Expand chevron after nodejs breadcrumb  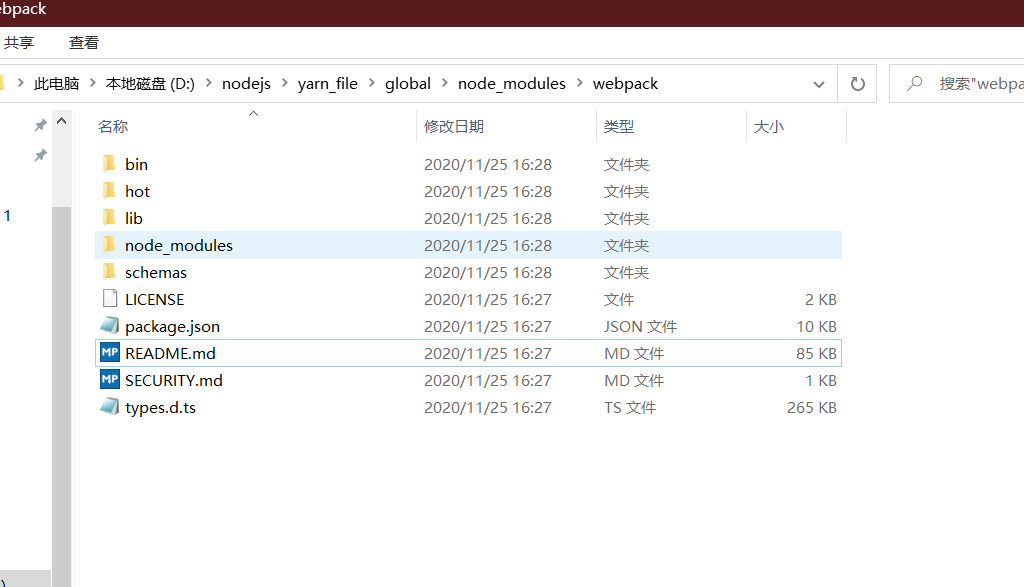pyautogui.click(x=284, y=83)
